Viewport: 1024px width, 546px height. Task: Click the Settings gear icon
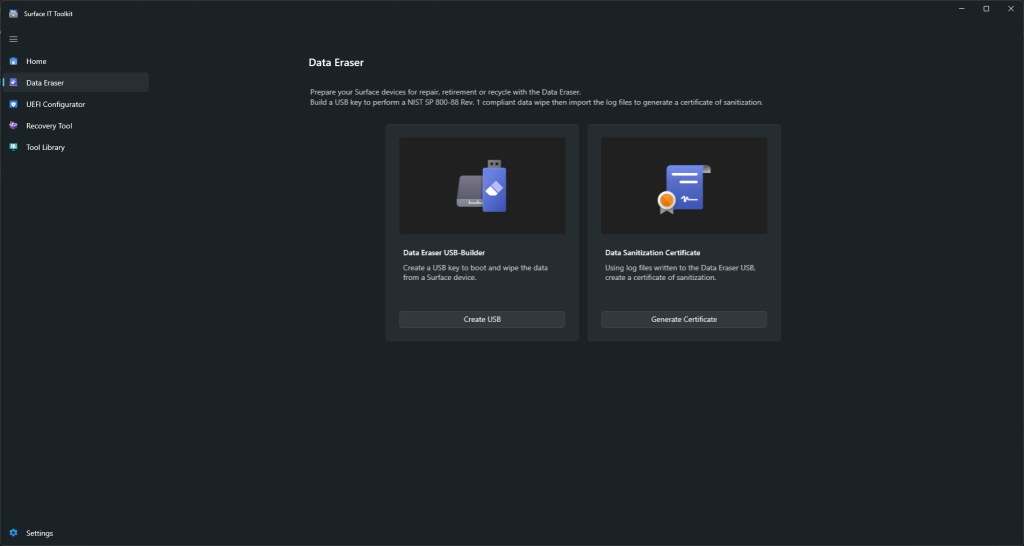tap(13, 533)
